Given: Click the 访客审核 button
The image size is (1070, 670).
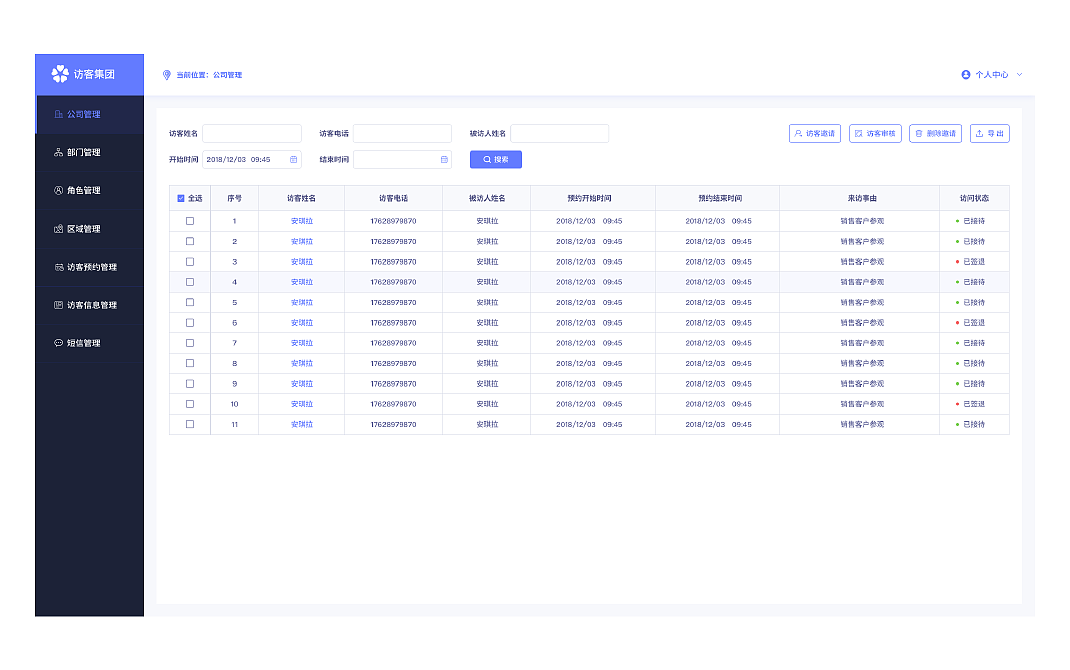Looking at the screenshot, I should click(876, 134).
